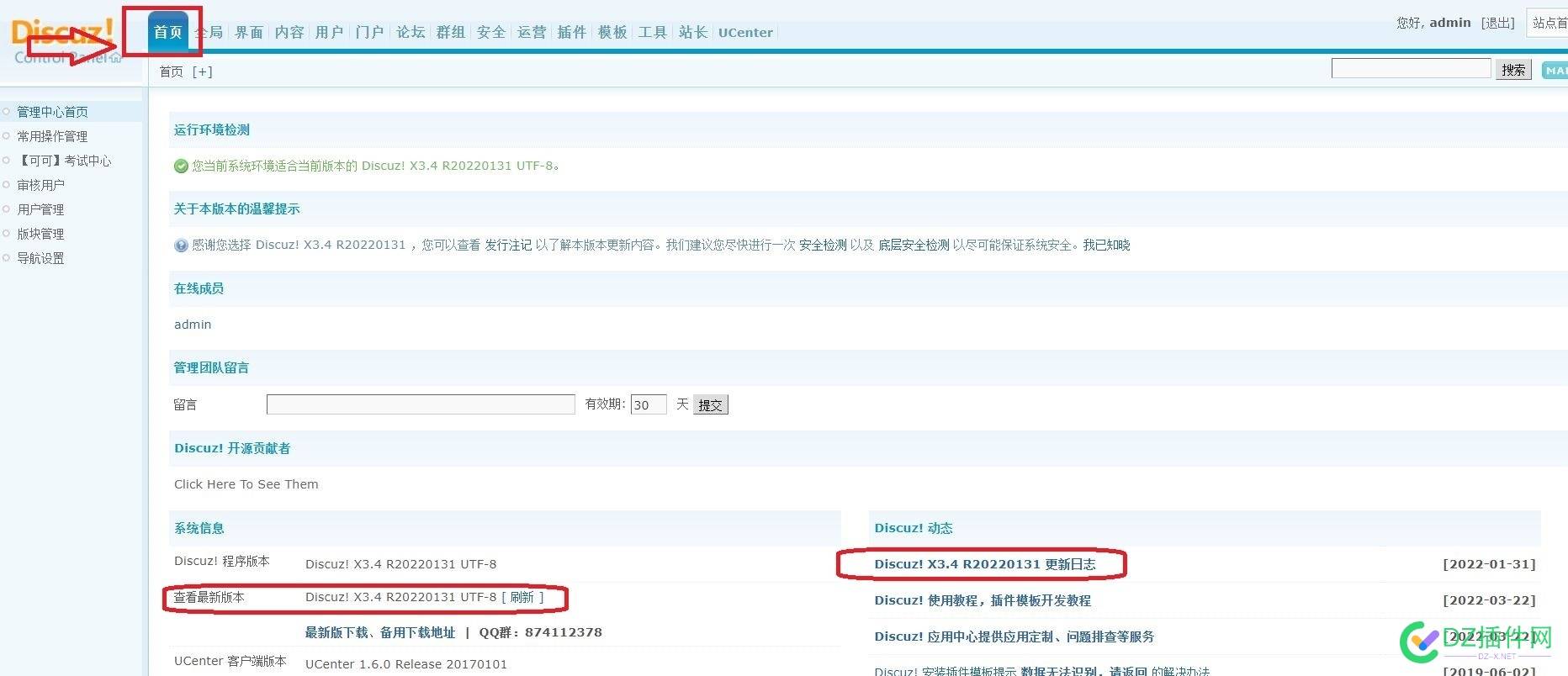1568x676 pixels.
Task: Open the 用户 navigation tab
Action: coord(330,32)
